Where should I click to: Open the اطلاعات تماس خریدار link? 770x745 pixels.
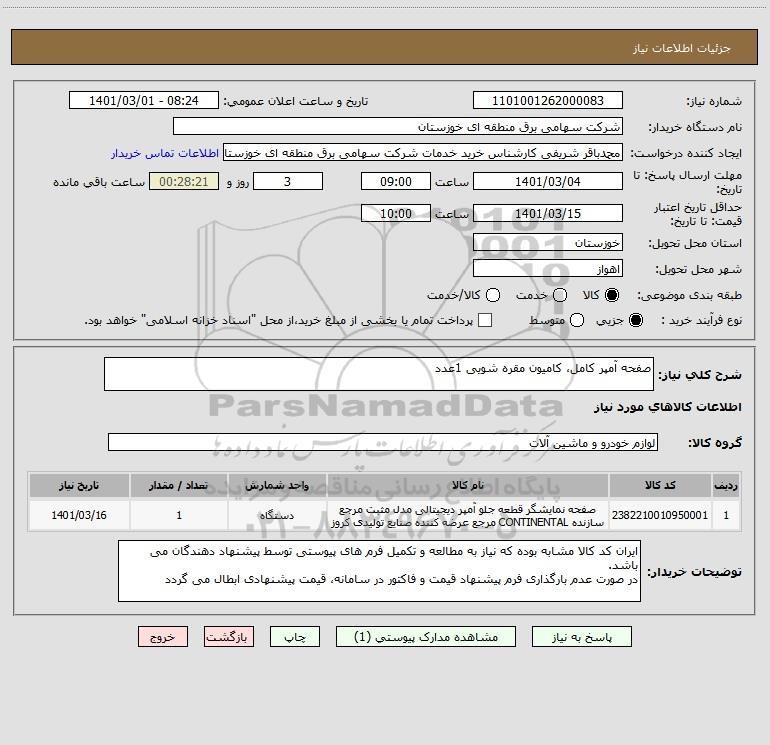tap(165, 153)
